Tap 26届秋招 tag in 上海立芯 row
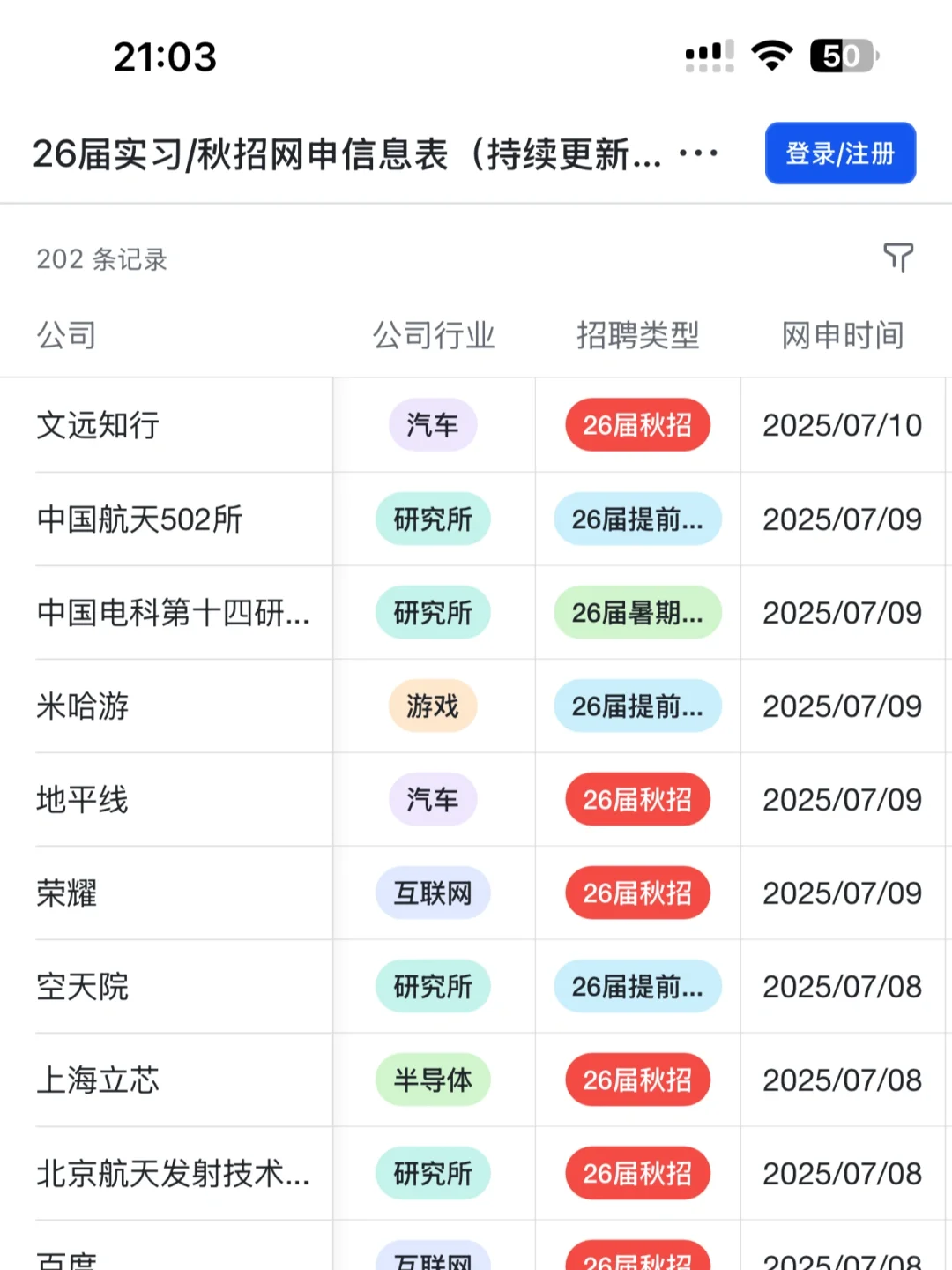This screenshot has height=1270, width=952. tap(637, 1079)
